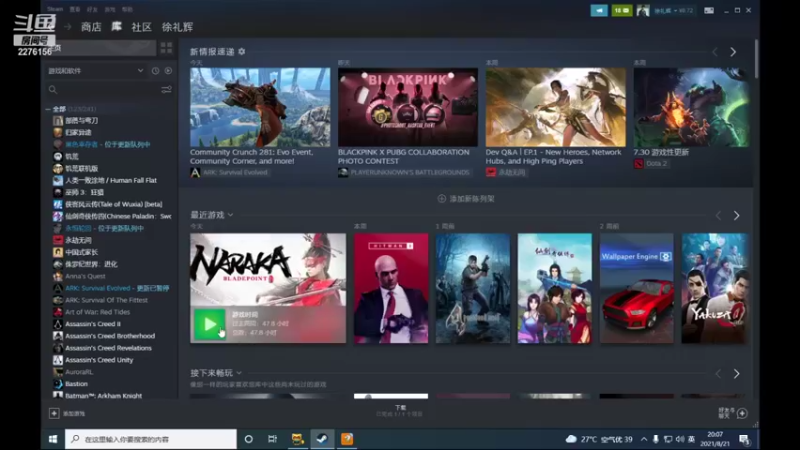The width and height of the screenshot is (800, 450).
Task: Open 7.30 gameplay update news card
Action: pyautogui.click(x=691, y=112)
